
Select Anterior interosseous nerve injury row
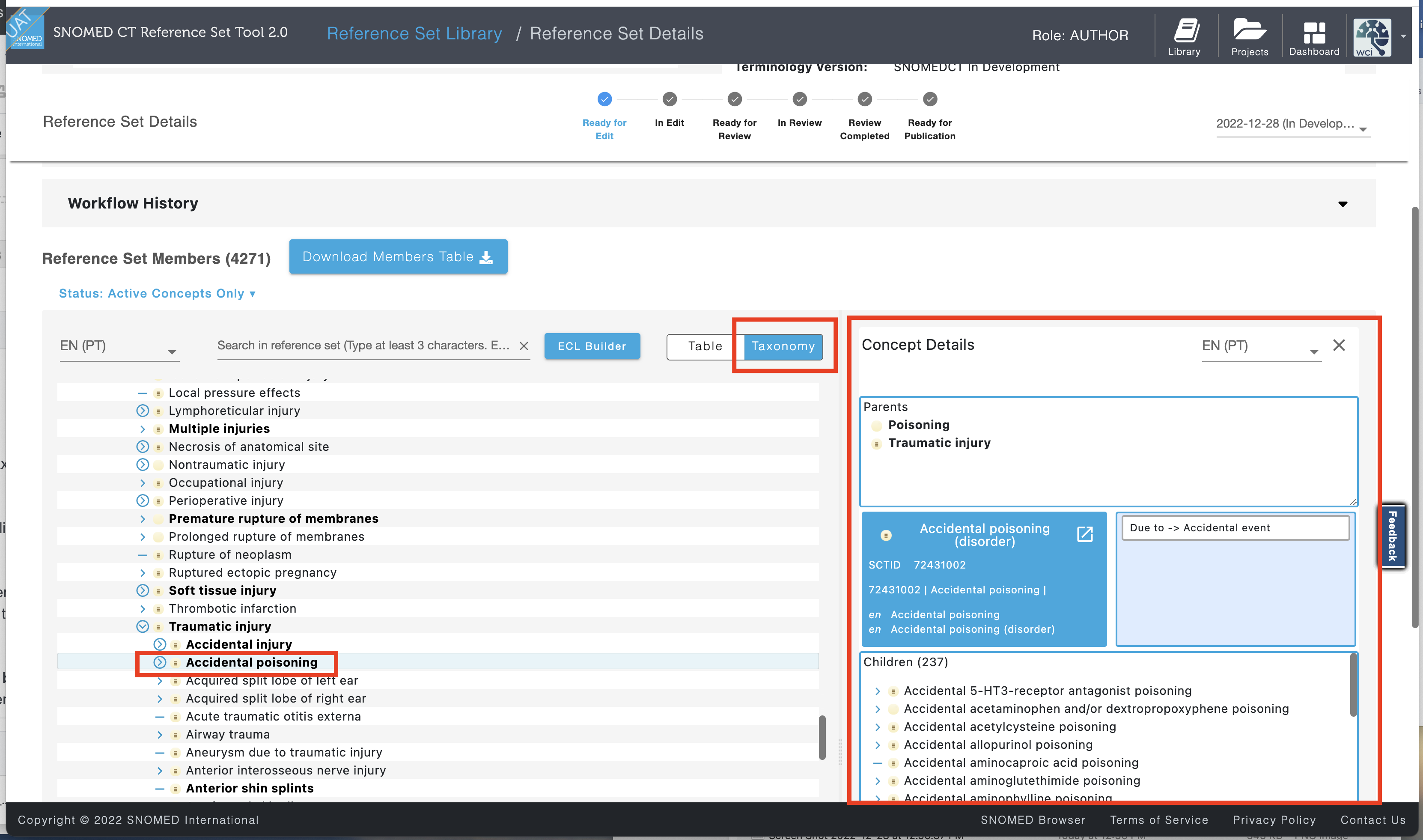click(x=438, y=770)
